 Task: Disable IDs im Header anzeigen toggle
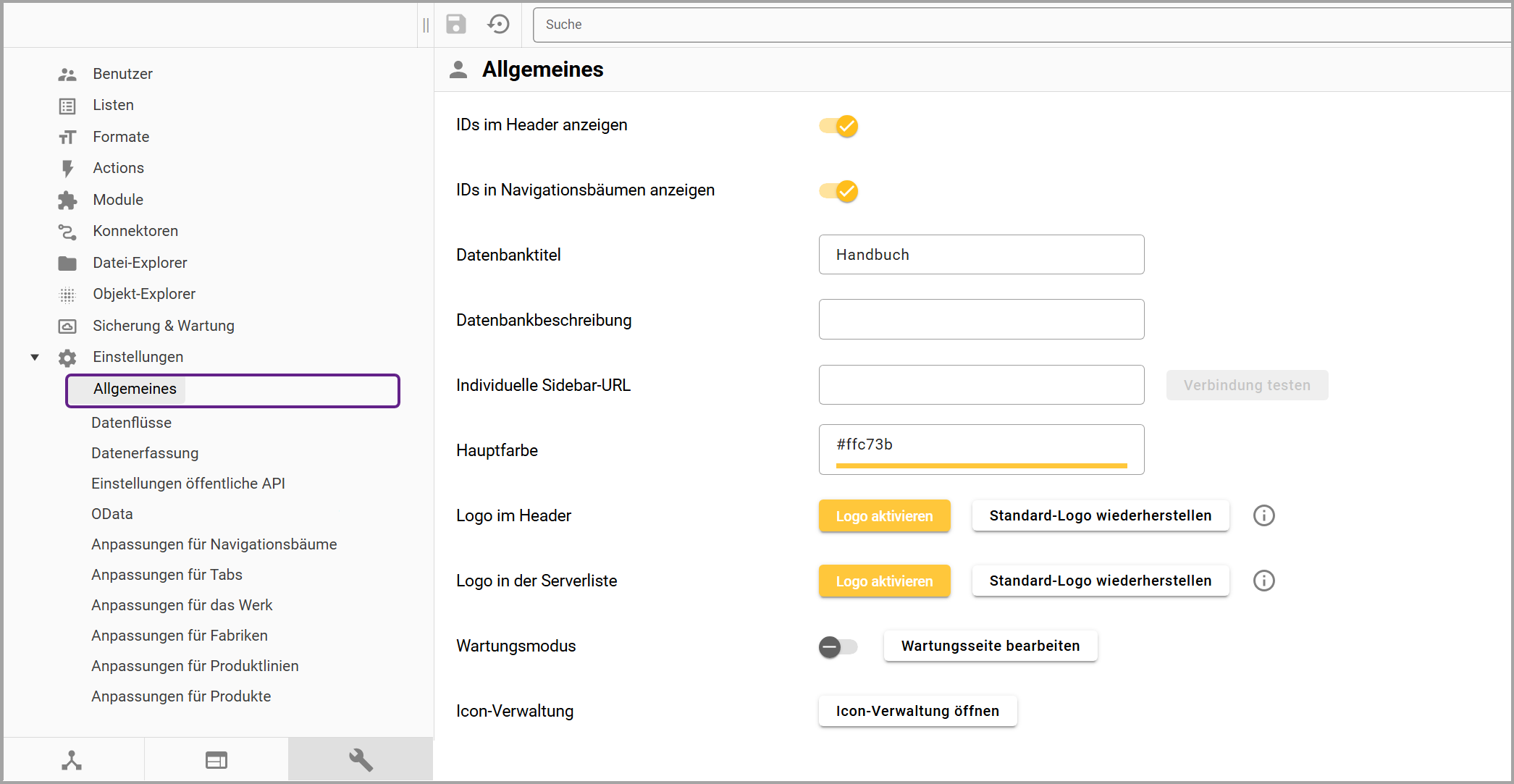pos(838,126)
